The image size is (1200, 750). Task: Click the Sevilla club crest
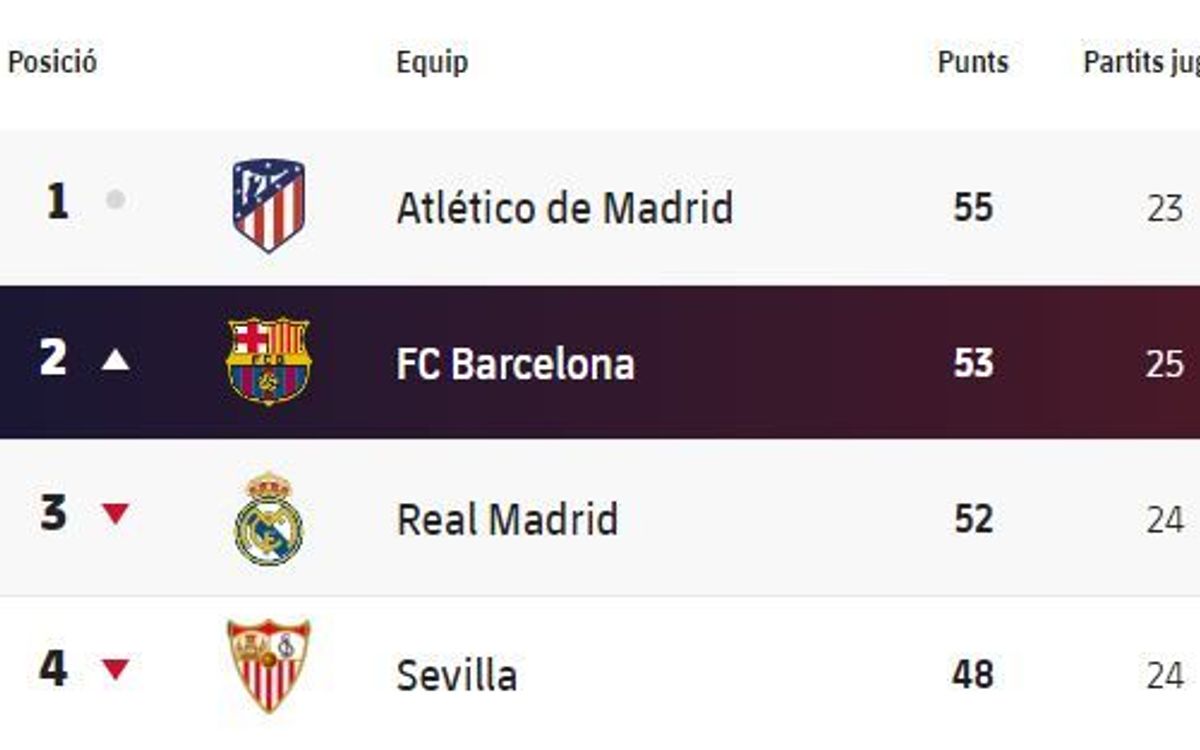click(268, 666)
